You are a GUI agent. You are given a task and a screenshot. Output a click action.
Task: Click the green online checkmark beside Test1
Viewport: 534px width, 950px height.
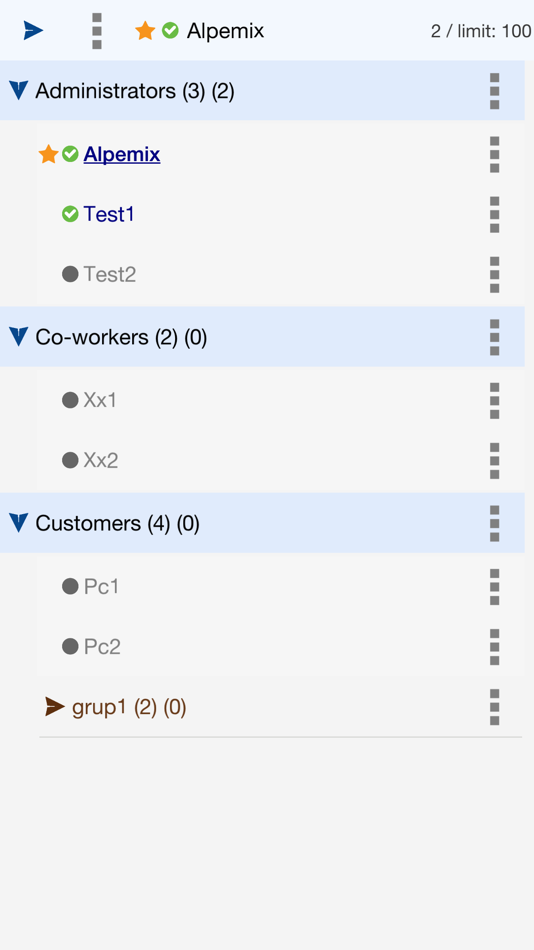70,214
